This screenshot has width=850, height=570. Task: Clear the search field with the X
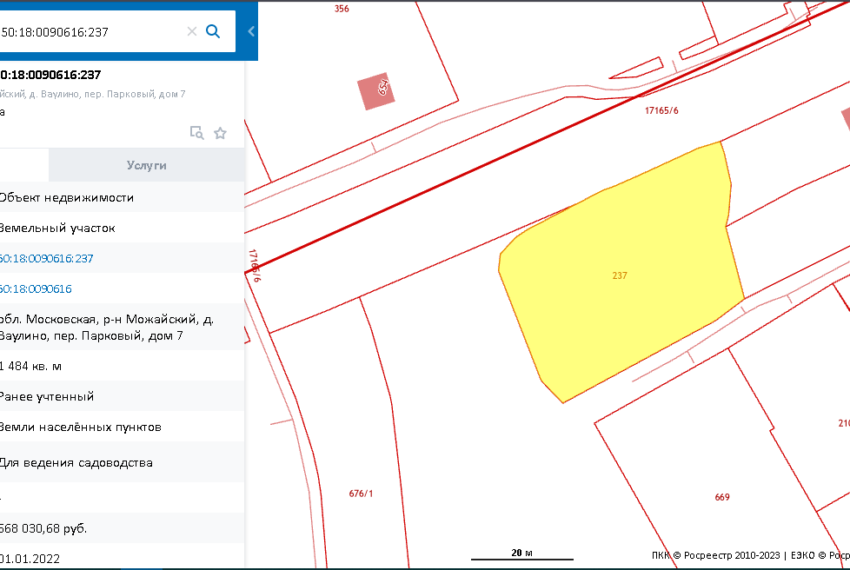click(191, 31)
